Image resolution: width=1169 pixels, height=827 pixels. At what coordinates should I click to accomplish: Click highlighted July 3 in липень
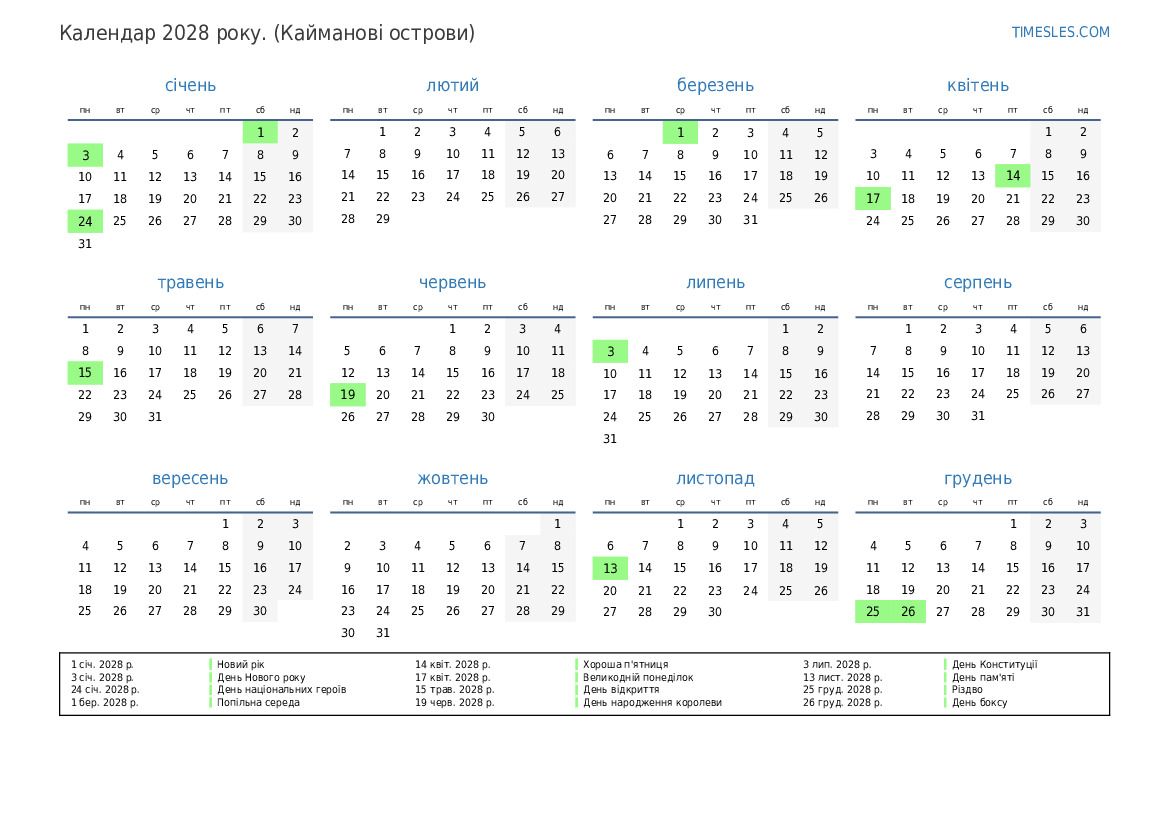(610, 351)
